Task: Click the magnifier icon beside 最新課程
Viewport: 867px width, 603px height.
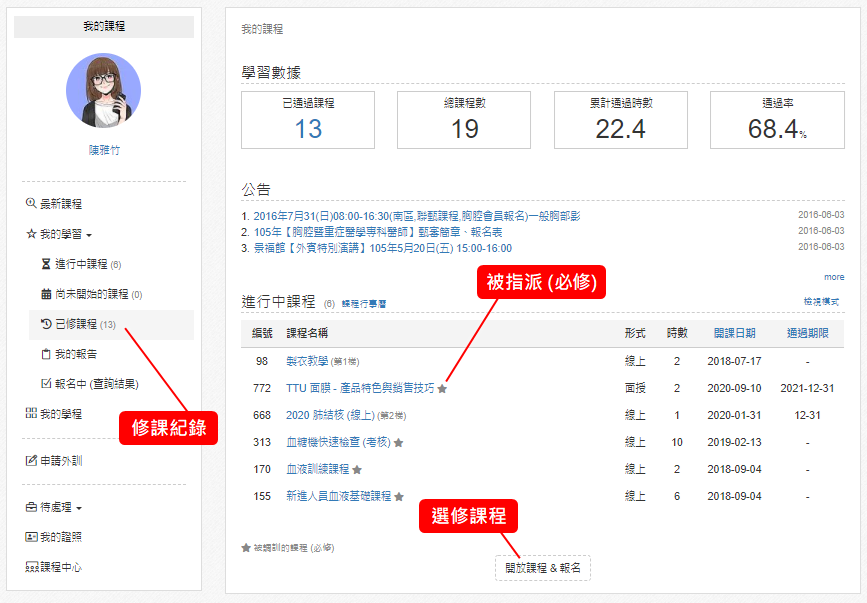Action: (x=30, y=203)
